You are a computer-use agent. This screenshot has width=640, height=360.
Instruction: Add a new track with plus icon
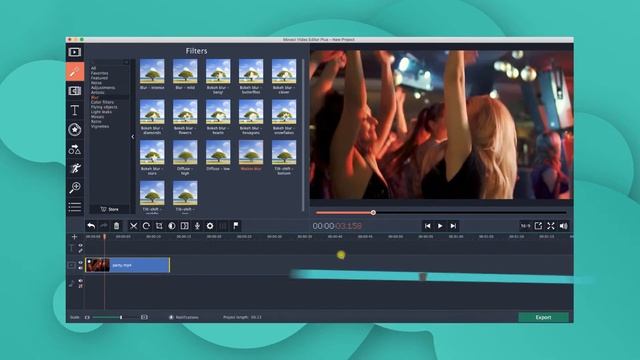74,237
